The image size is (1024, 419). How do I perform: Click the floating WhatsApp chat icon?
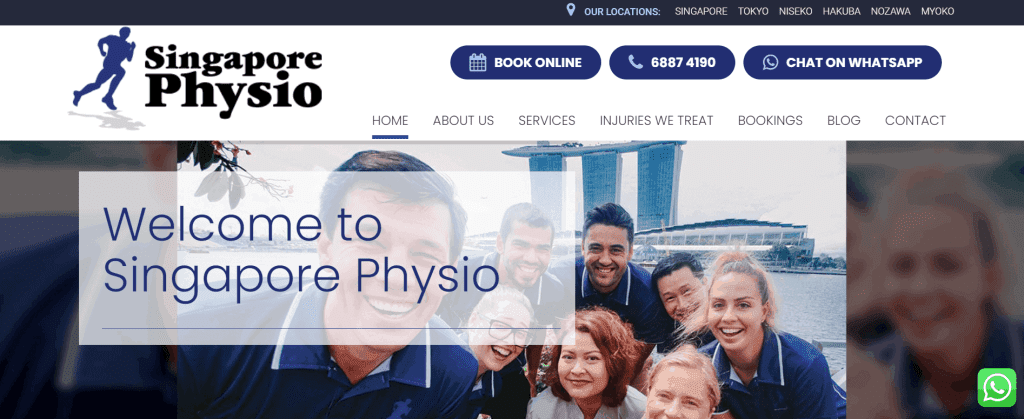pyautogui.click(x=997, y=388)
